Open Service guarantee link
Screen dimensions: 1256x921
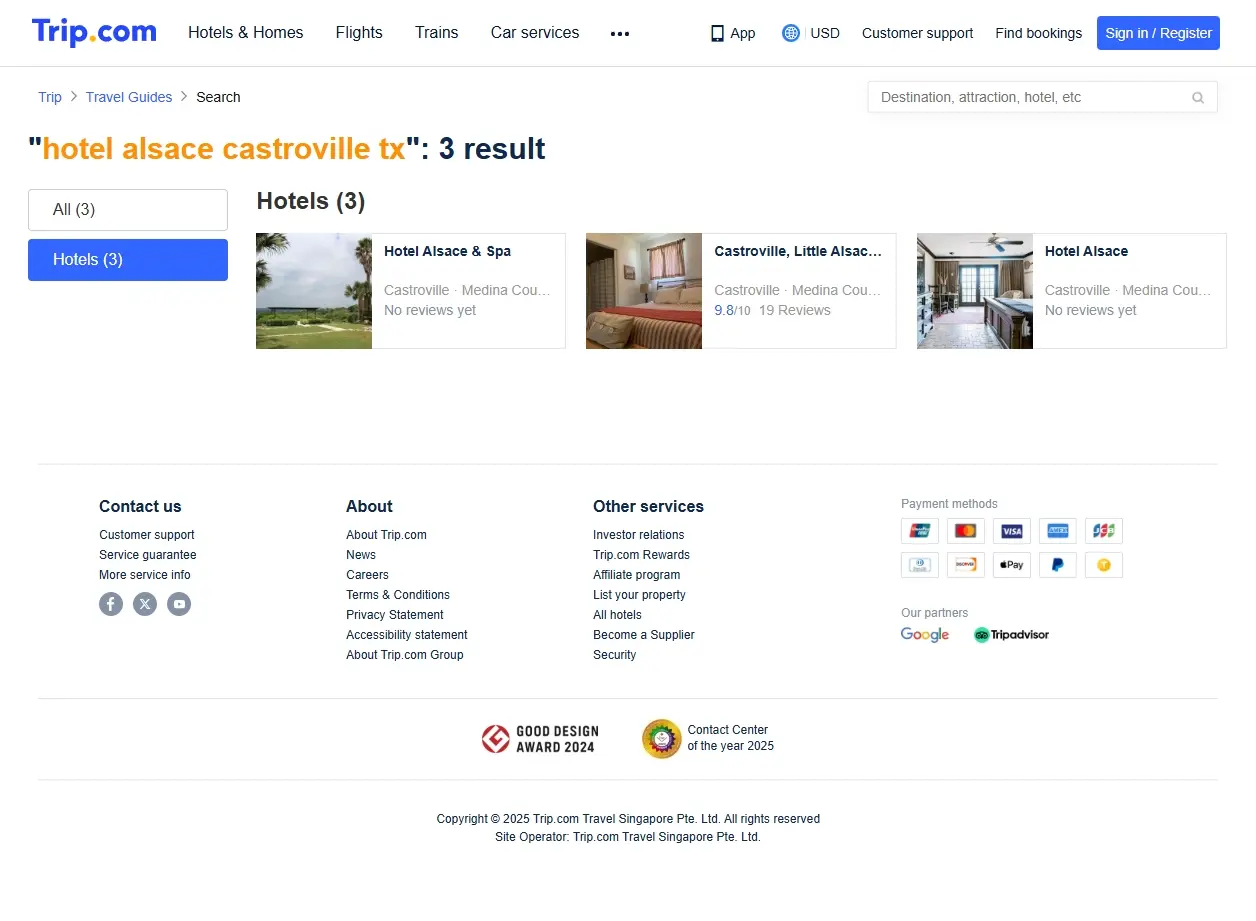tap(148, 555)
